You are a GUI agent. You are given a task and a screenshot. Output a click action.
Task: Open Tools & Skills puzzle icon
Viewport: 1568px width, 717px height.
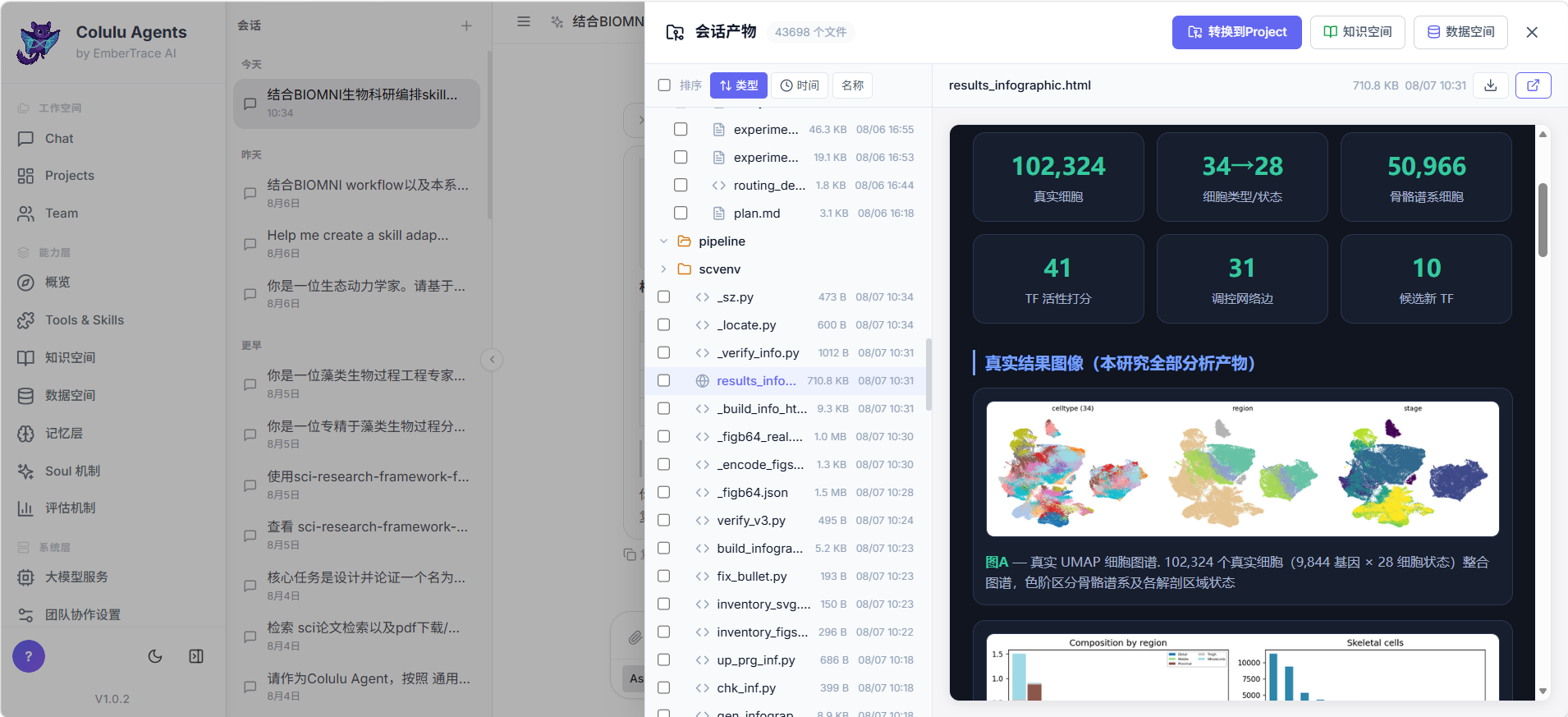(25, 320)
